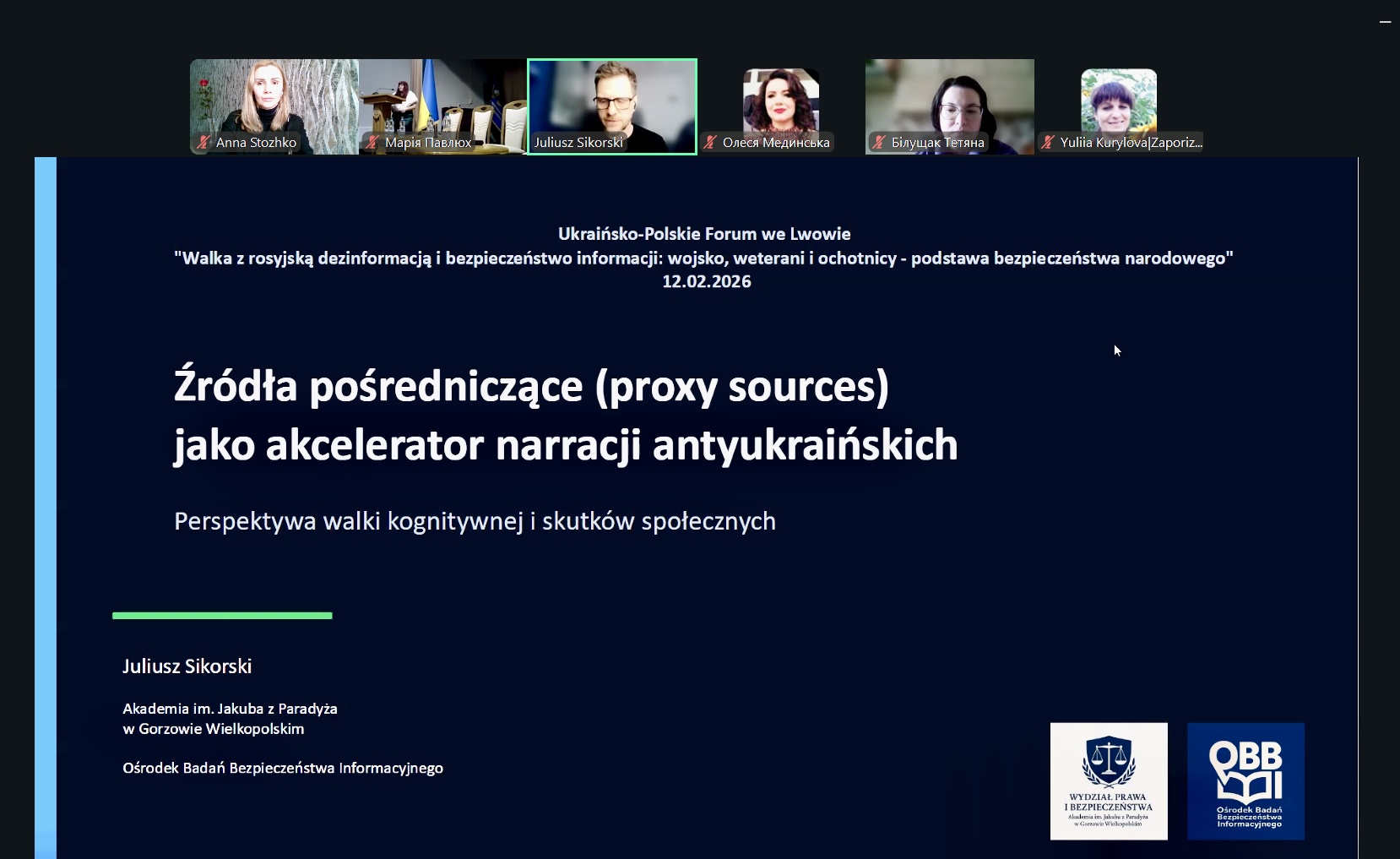Click Олеся Мединська's profile photo tile

click(781, 100)
